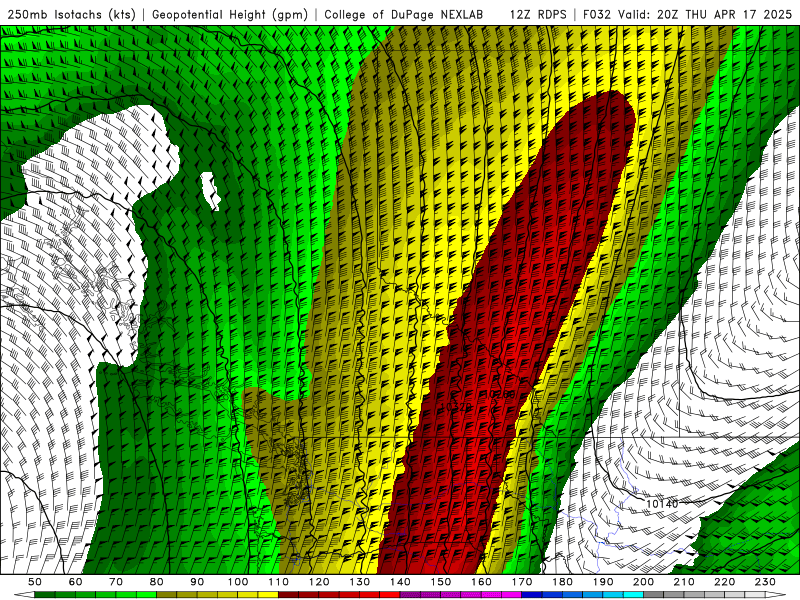Click the 160 value on the color scale

click(481, 582)
